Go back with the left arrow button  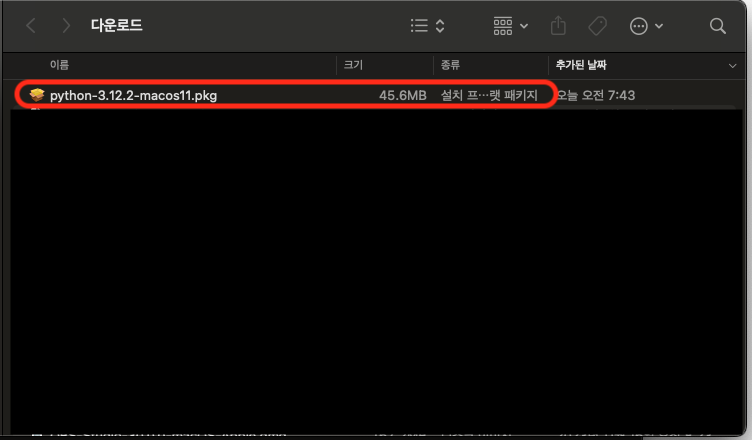click(31, 25)
